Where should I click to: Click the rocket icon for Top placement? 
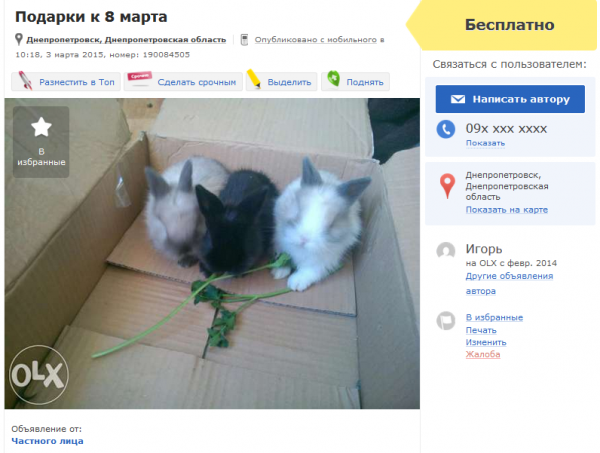[25, 81]
